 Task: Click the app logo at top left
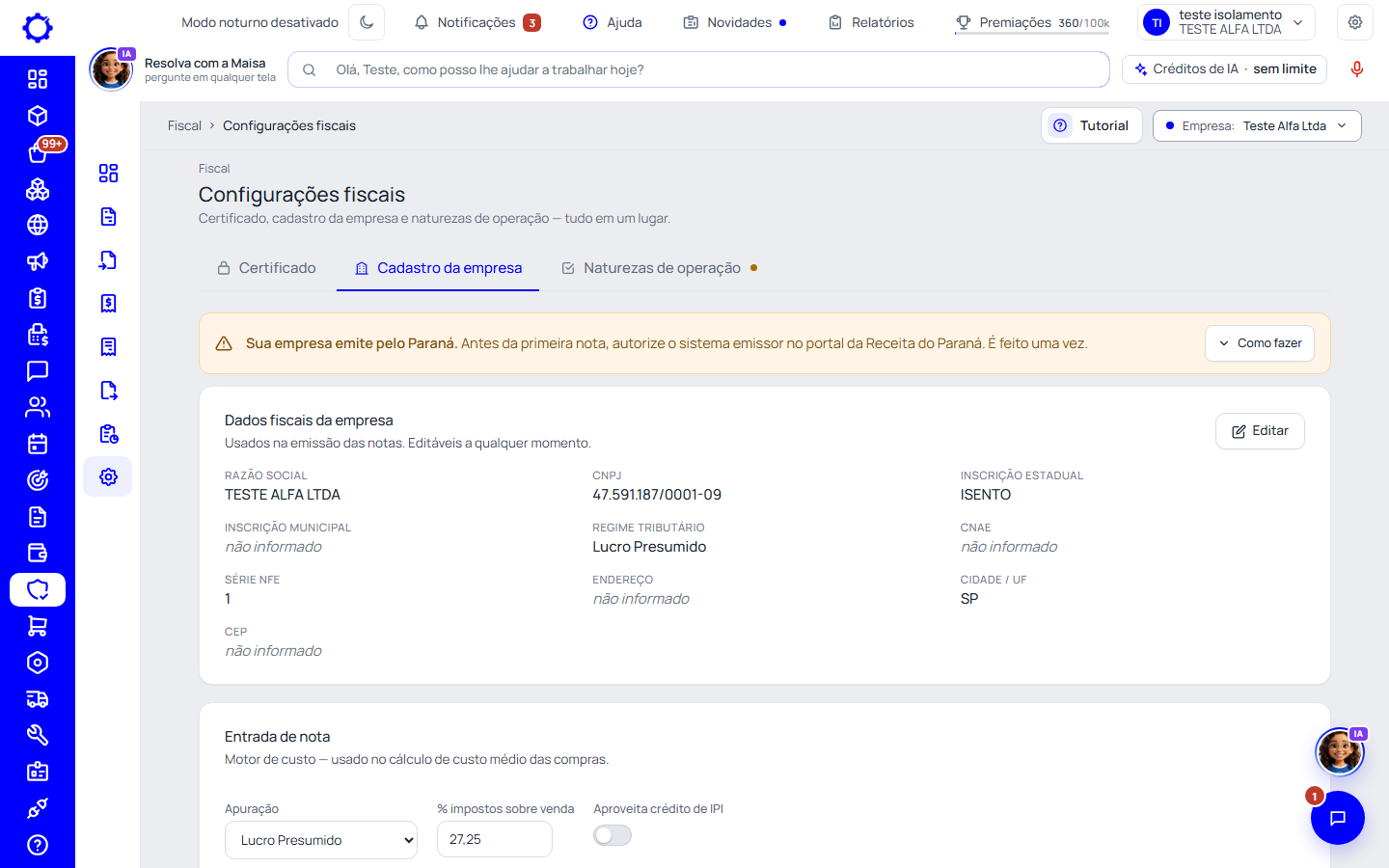(x=38, y=28)
